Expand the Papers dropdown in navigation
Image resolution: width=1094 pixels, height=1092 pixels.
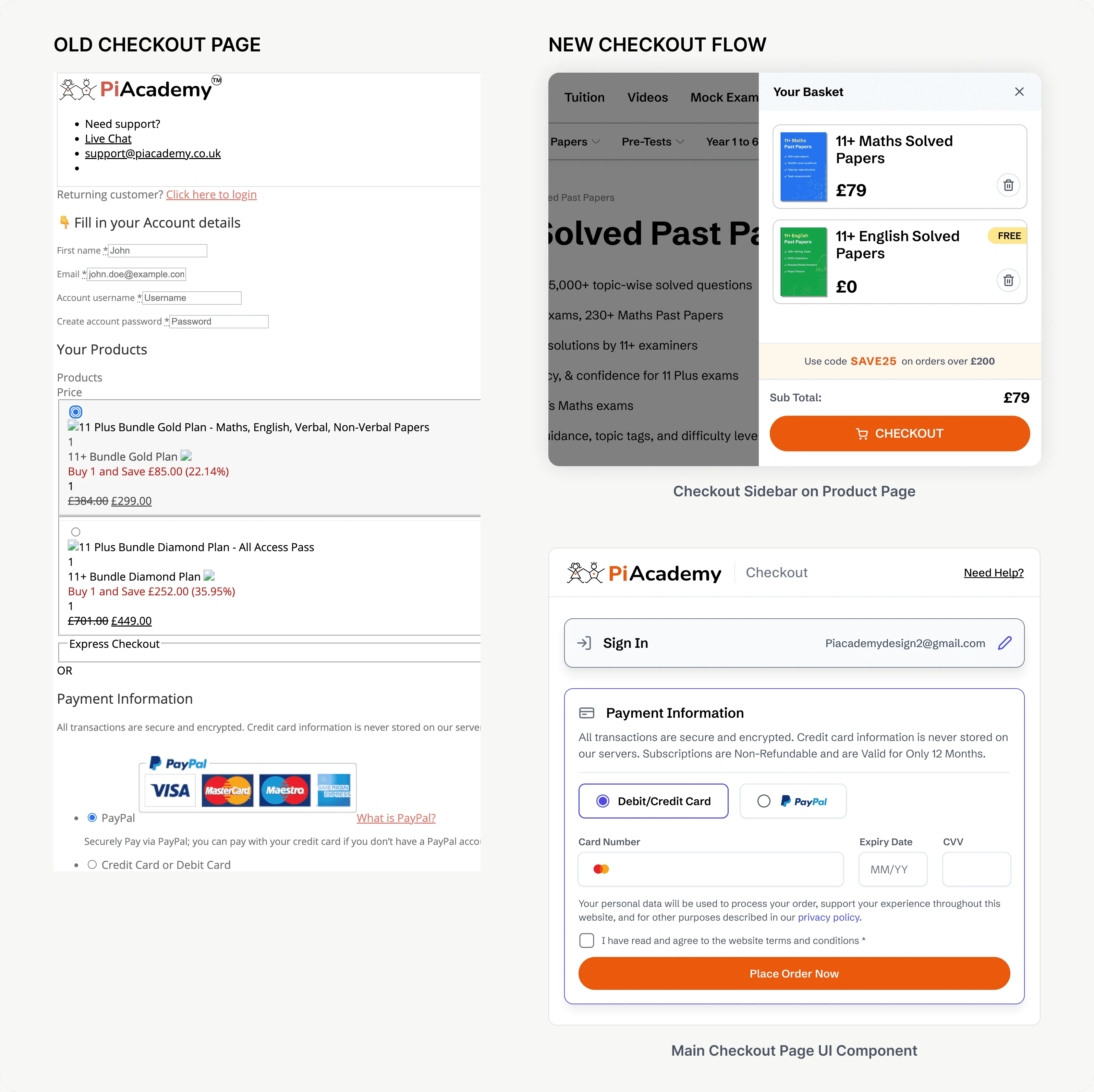[575, 142]
